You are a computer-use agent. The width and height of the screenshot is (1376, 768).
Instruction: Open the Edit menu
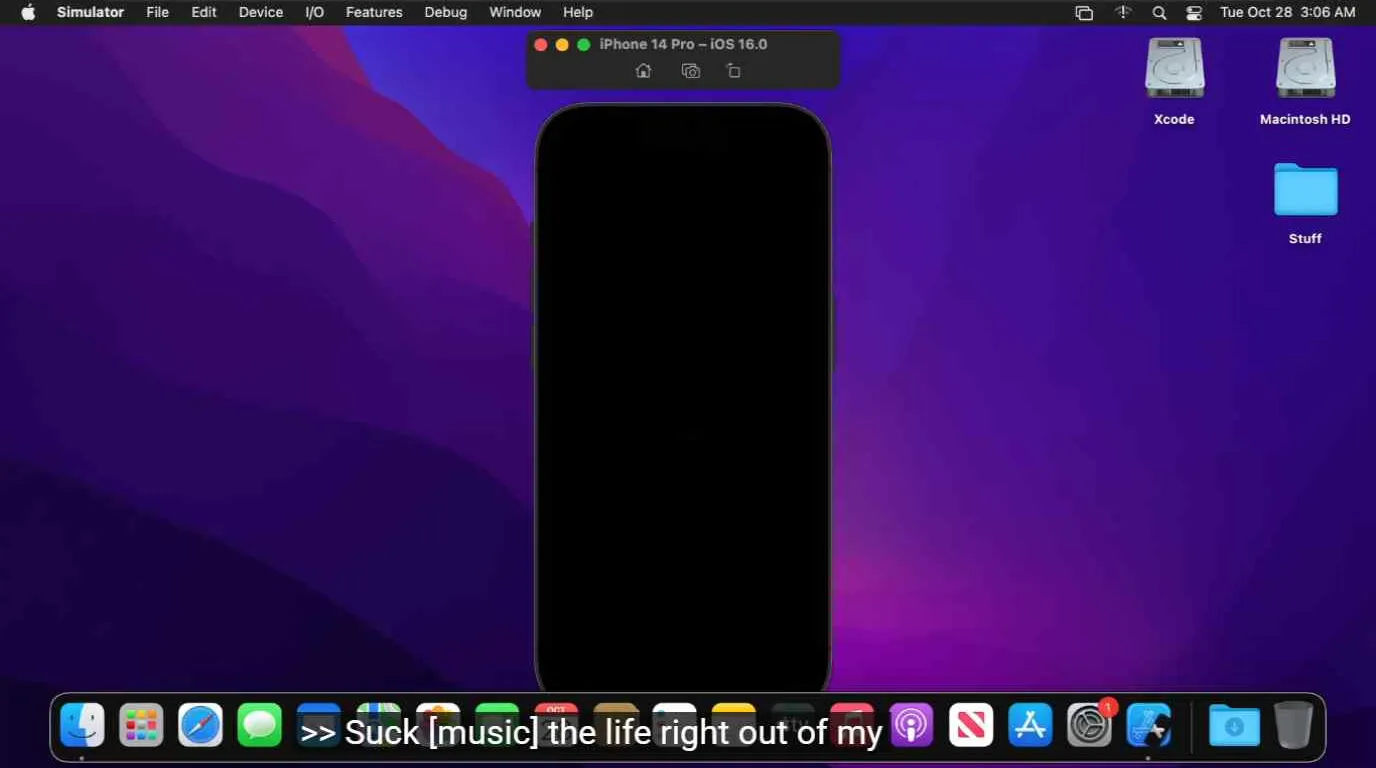(x=204, y=12)
